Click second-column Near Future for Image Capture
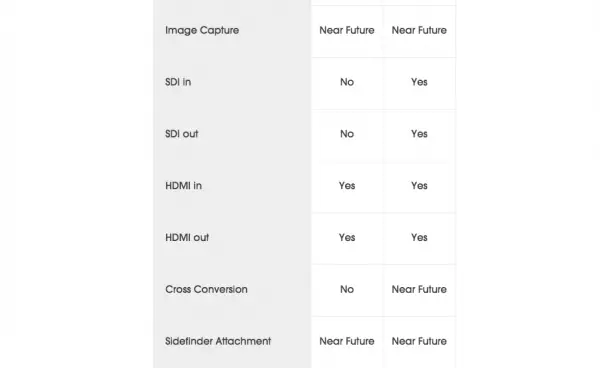 click(419, 30)
